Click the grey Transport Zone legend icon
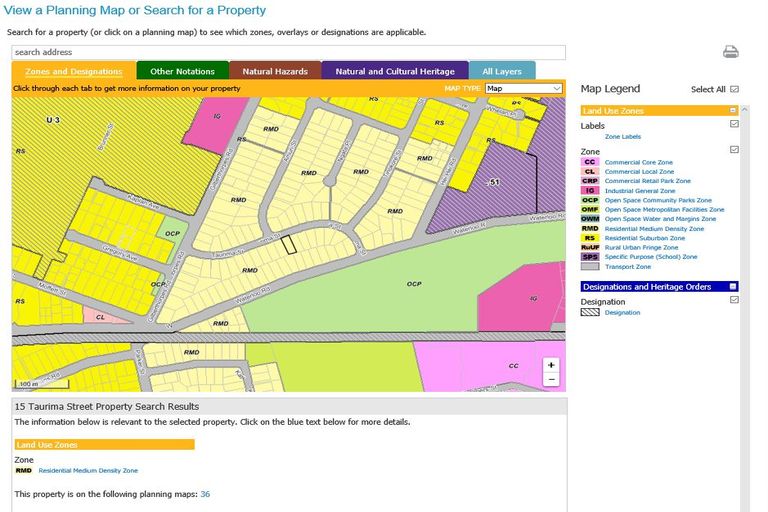 coord(590,267)
